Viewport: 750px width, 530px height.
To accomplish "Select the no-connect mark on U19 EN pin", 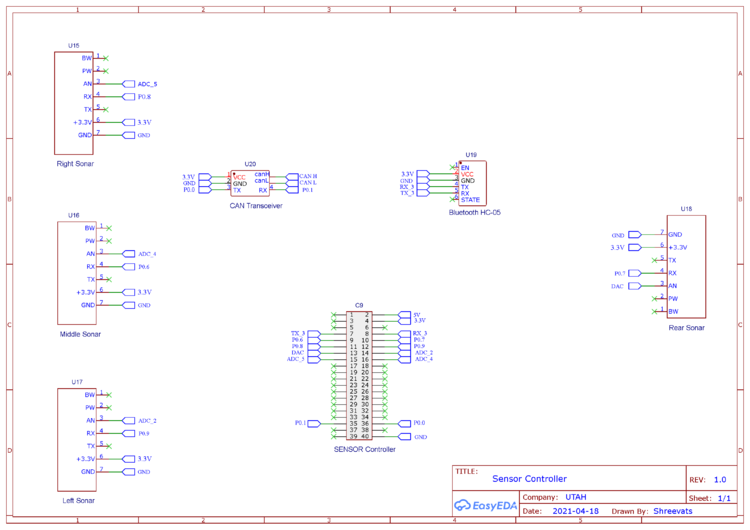I will 452,167.
